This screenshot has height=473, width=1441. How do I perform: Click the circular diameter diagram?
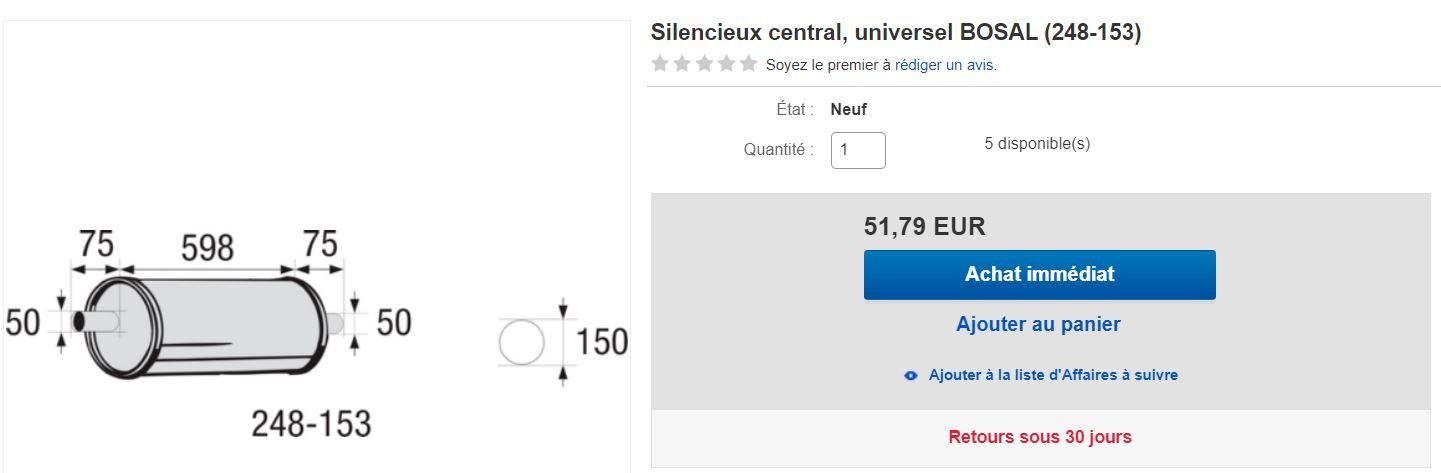[521, 342]
